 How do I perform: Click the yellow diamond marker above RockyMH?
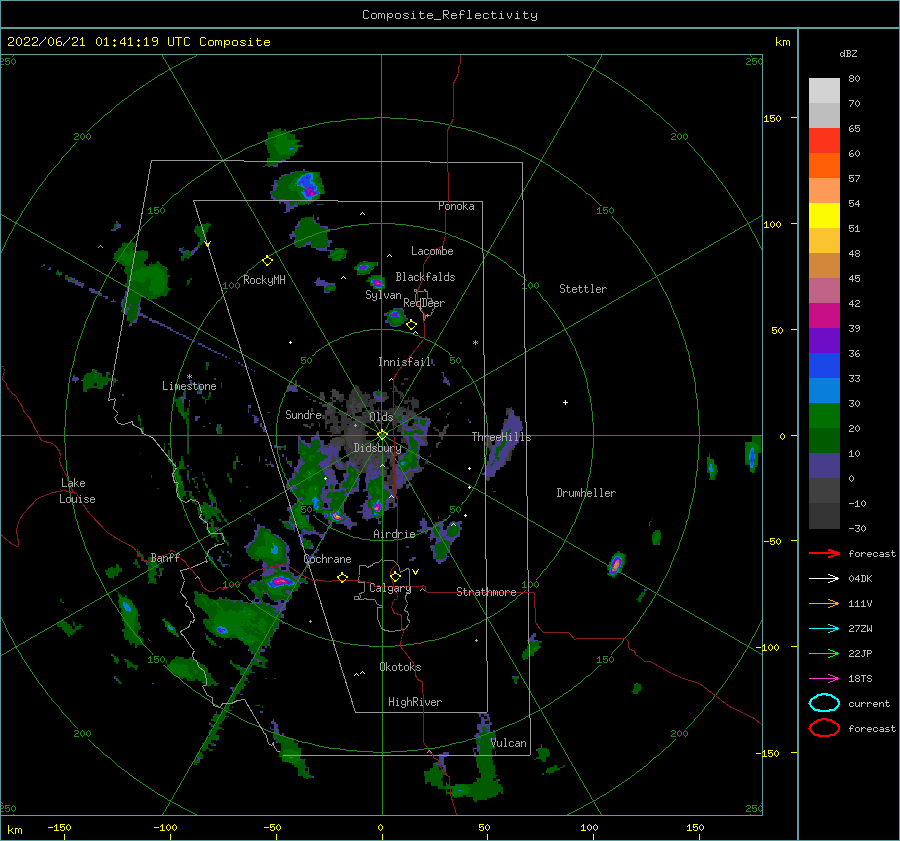[267, 261]
